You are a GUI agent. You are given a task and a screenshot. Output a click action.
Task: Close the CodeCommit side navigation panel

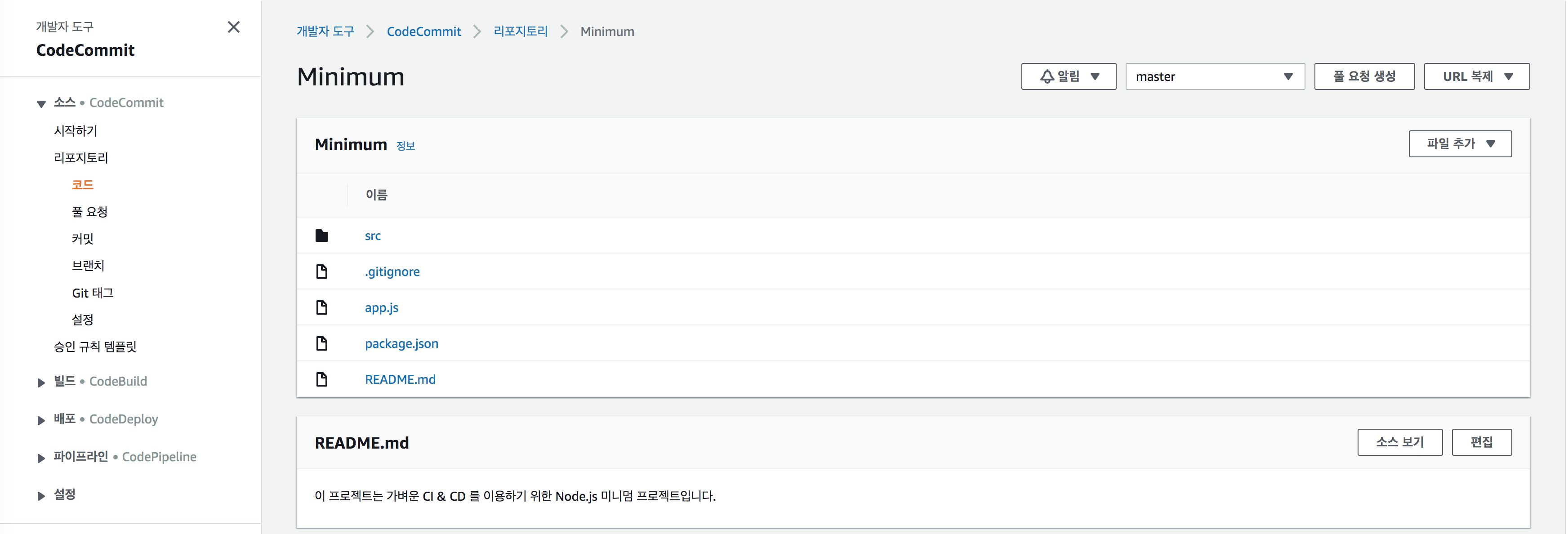pyautogui.click(x=233, y=27)
